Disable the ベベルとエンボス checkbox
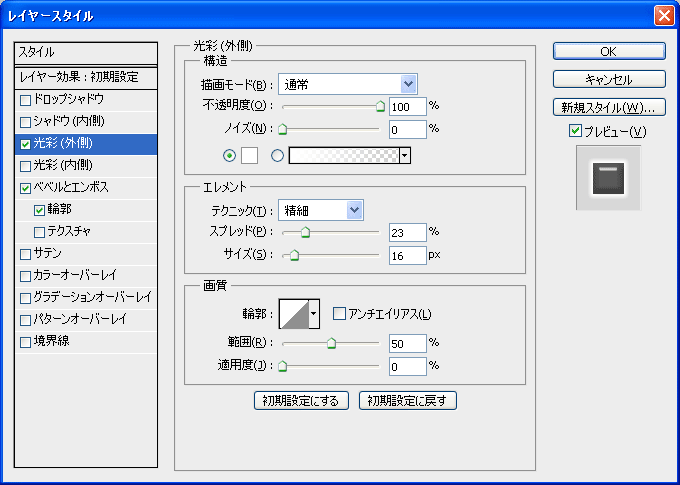 [x=26, y=188]
